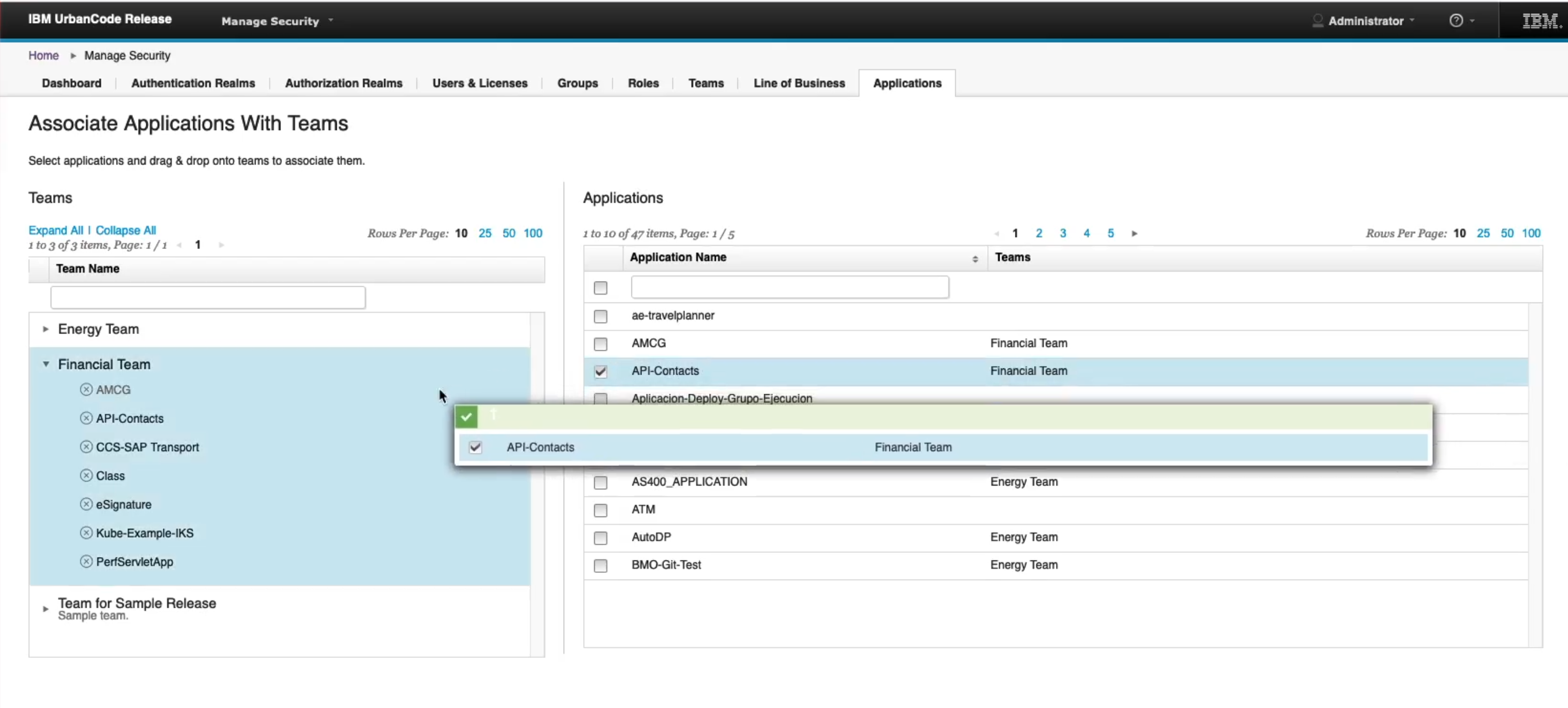The image size is (1568, 708).
Task: Remove PerfServletApp from Financial Team
Action: [x=86, y=562]
